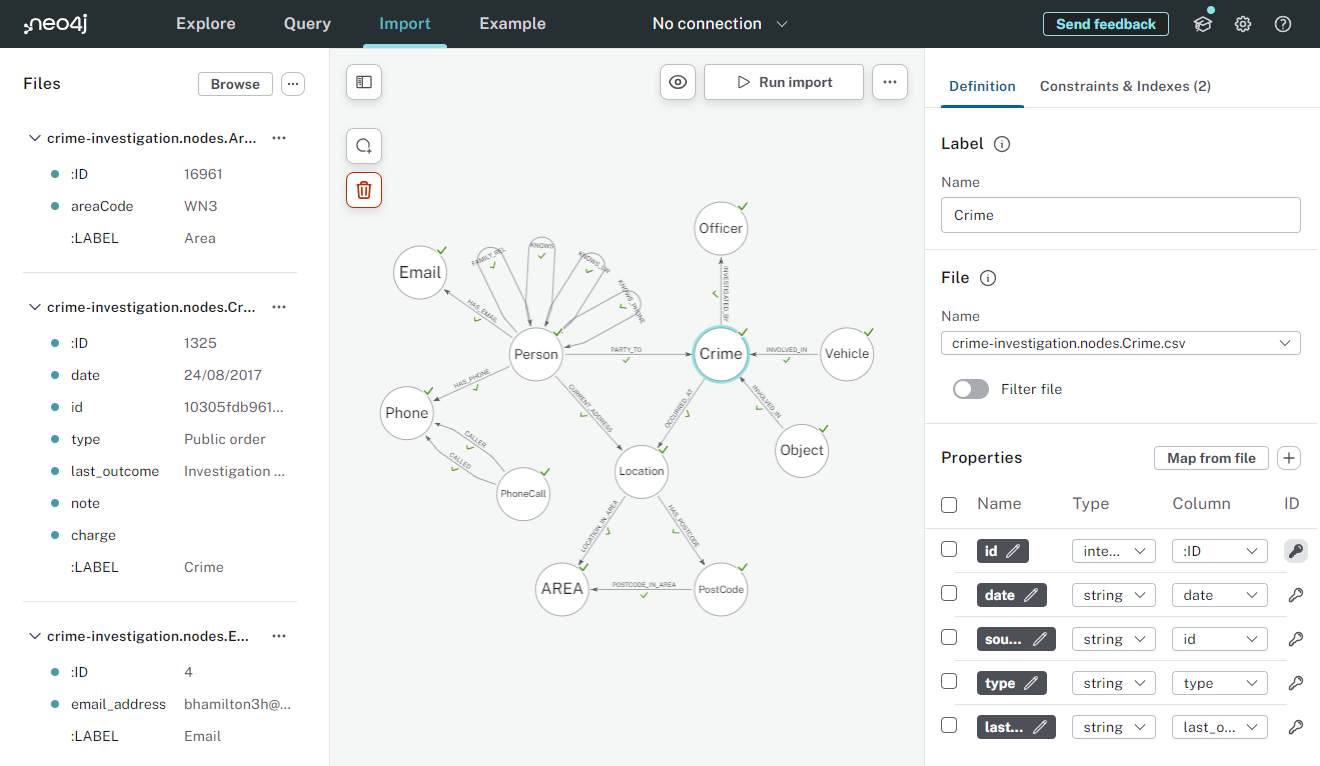
Task: Click the red trash icon to delete selection
Action: coord(363,189)
